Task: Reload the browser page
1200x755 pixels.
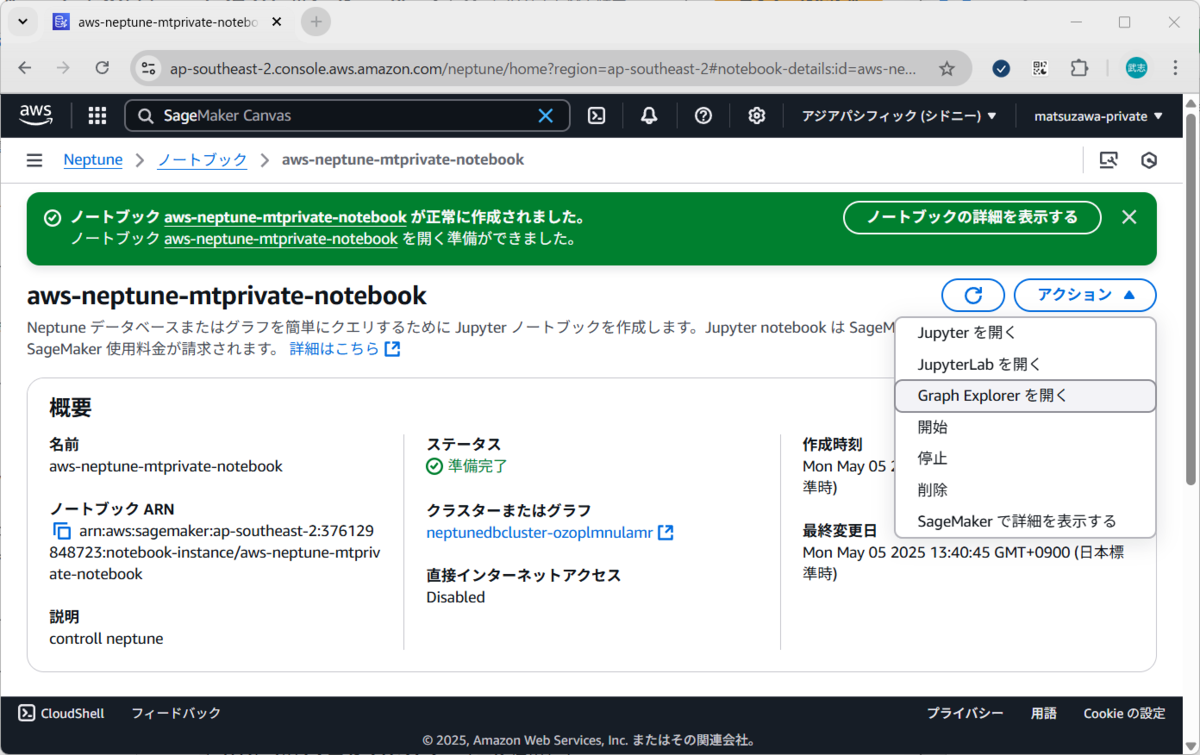Action: tap(102, 68)
